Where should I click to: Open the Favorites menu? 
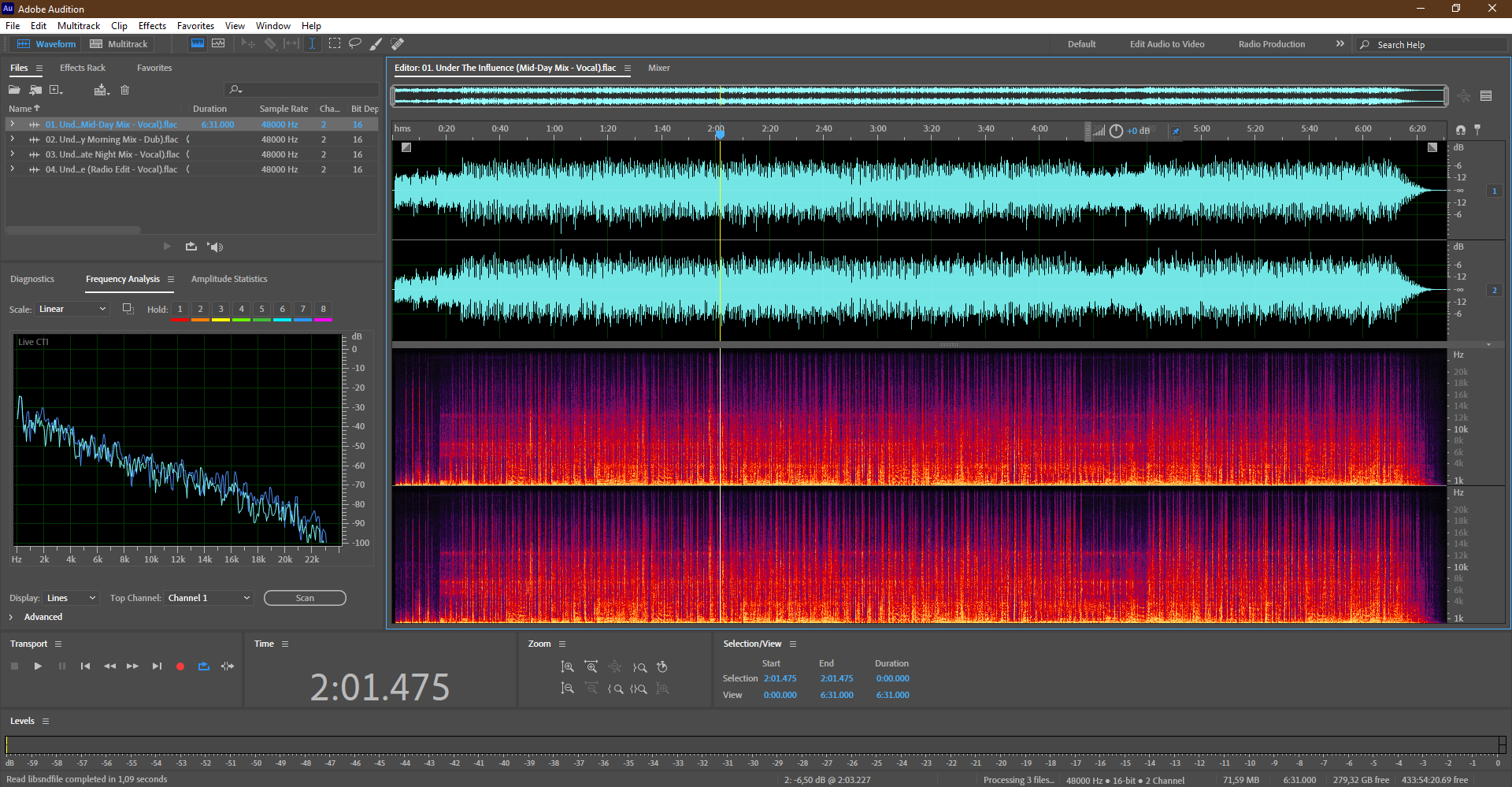195,25
